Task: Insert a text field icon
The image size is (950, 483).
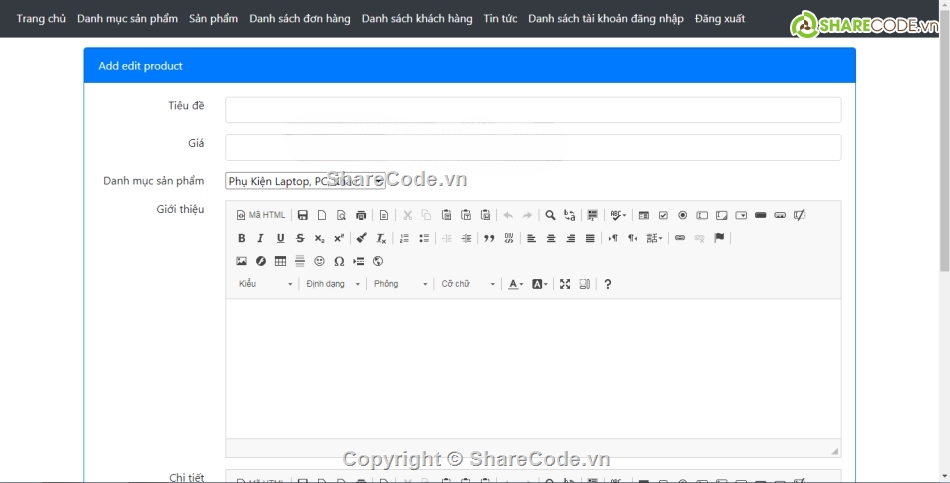Action: (x=702, y=215)
